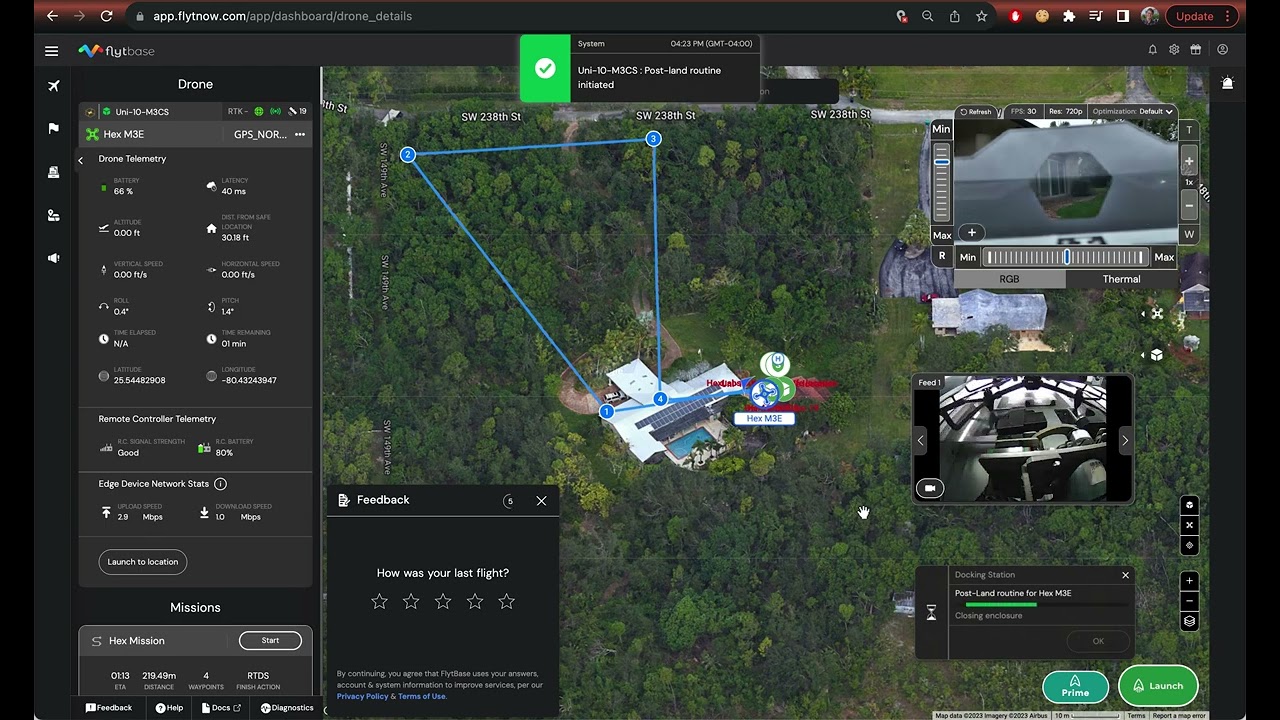Open the megaphone alerts sidebar icon

(54, 258)
